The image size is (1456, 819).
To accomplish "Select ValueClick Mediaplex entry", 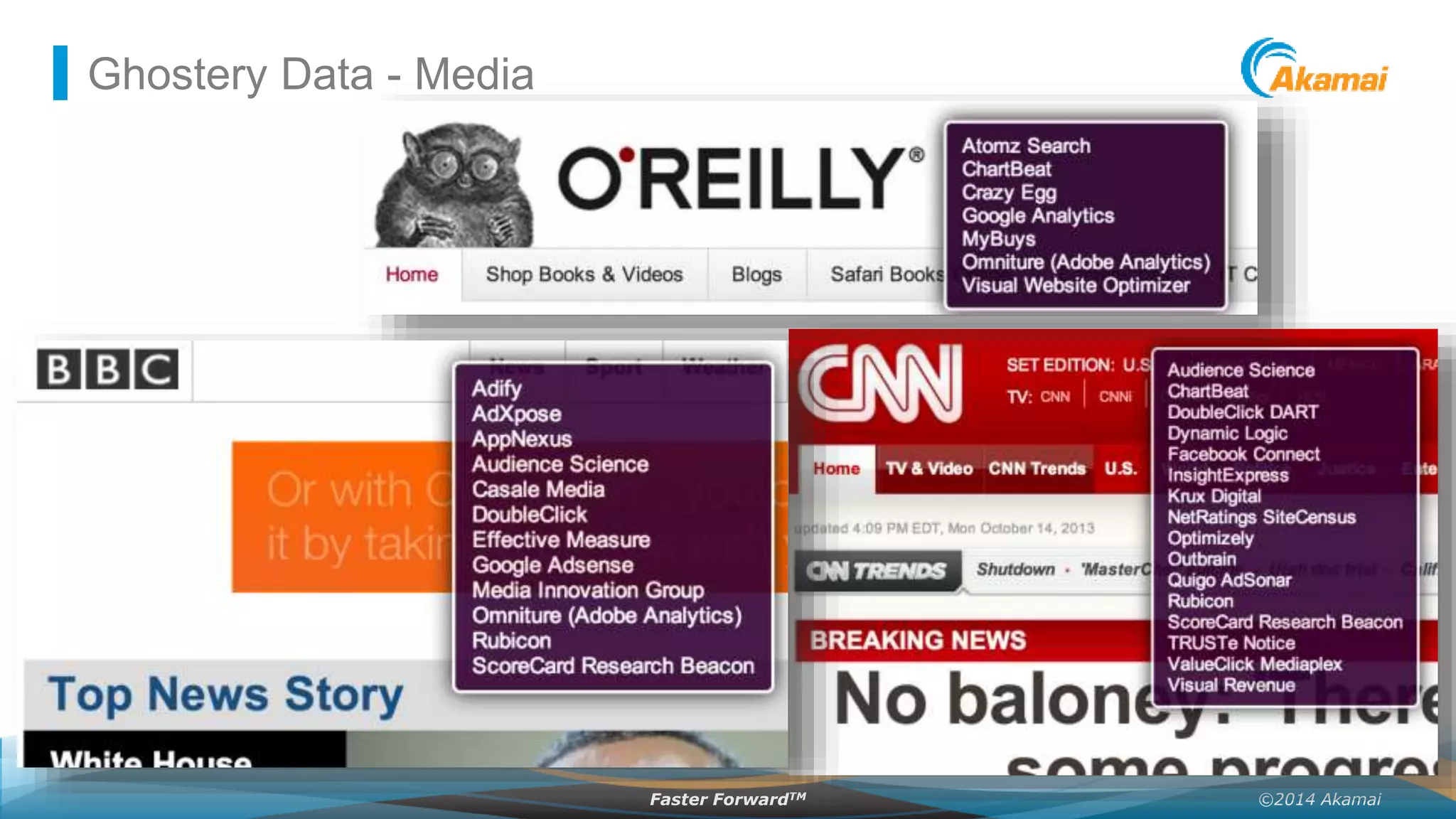I will tap(1254, 665).
